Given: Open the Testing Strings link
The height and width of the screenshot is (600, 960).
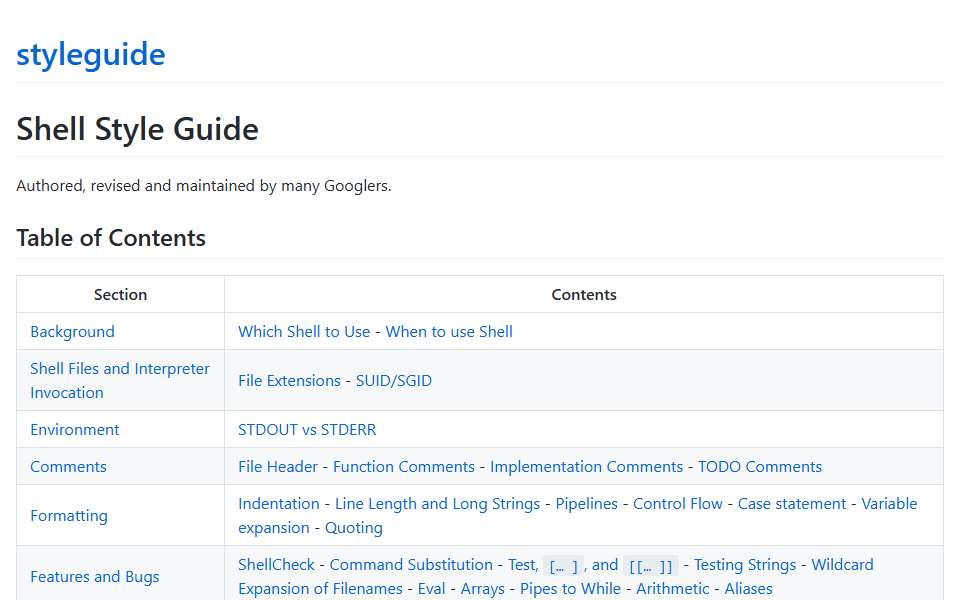Looking at the screenshot, I should pos(744,564).
